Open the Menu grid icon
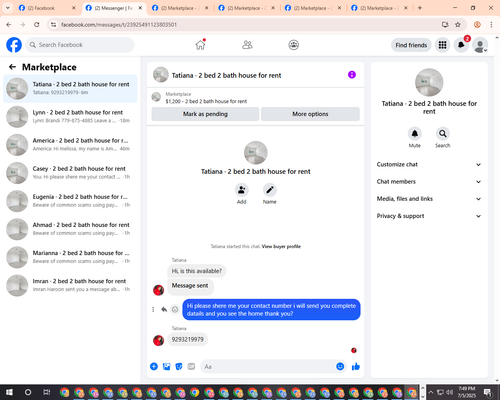Image resolution: width=500 pixels, height=400 pixels. point(442,45)
